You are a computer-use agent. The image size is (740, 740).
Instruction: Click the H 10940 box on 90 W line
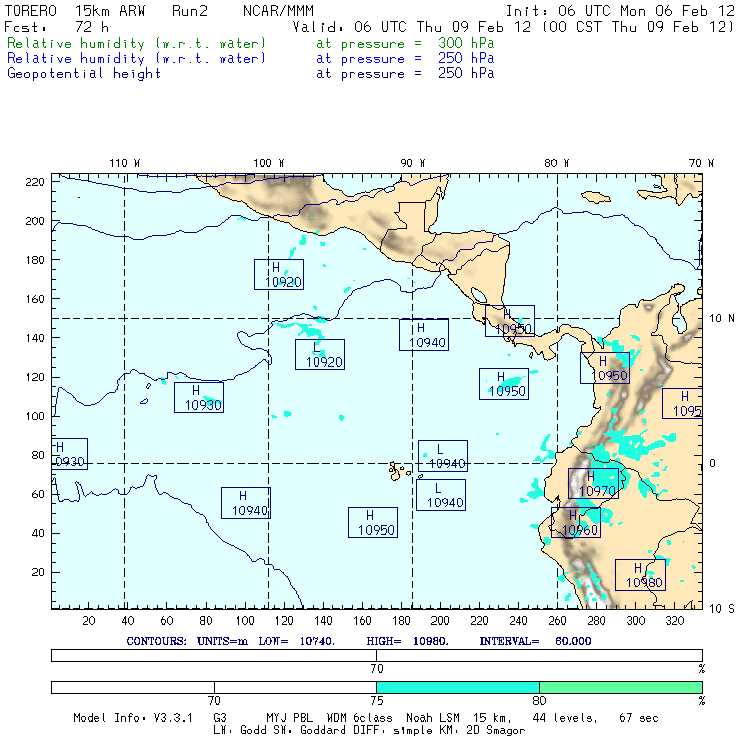(423, 335)
